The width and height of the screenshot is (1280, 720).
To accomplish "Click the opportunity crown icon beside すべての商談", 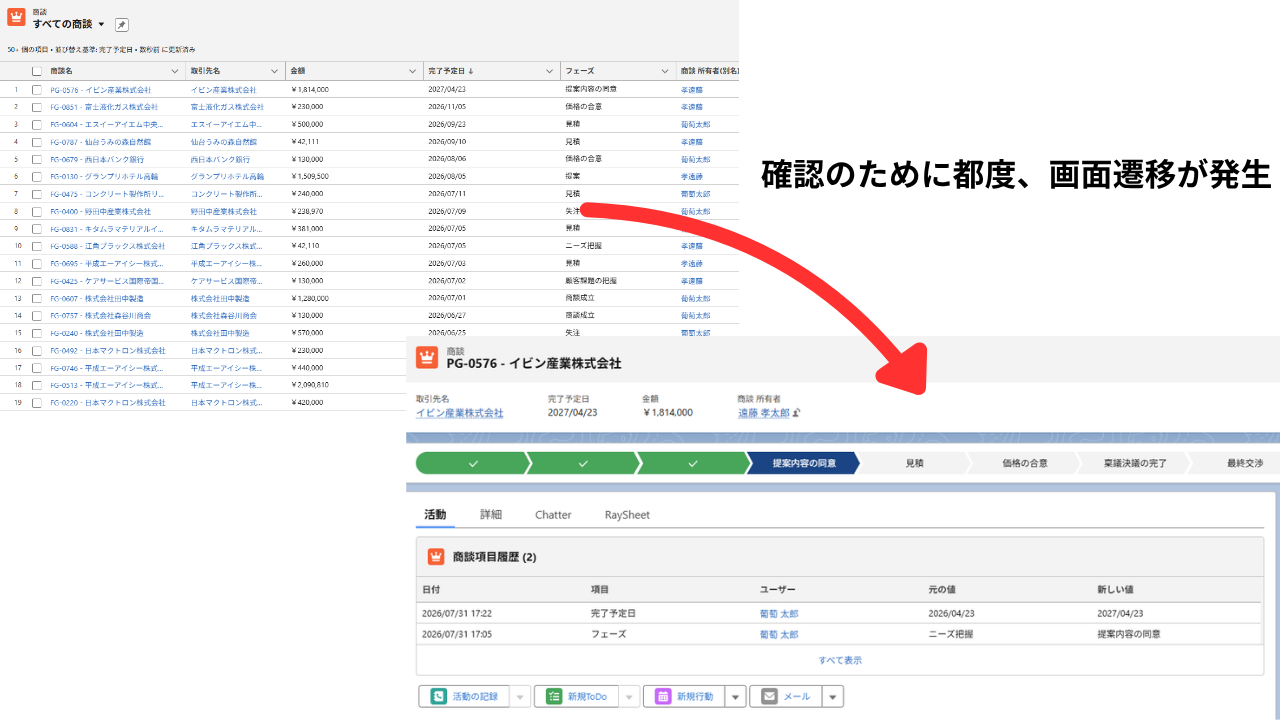I will [x=16, y=17].
